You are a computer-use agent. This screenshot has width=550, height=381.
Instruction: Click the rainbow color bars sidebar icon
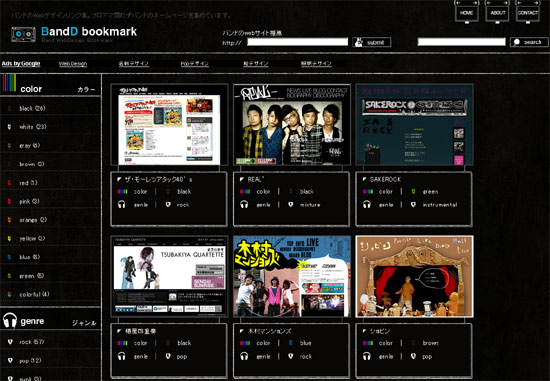pyautogui.click(x=9, y=83)
